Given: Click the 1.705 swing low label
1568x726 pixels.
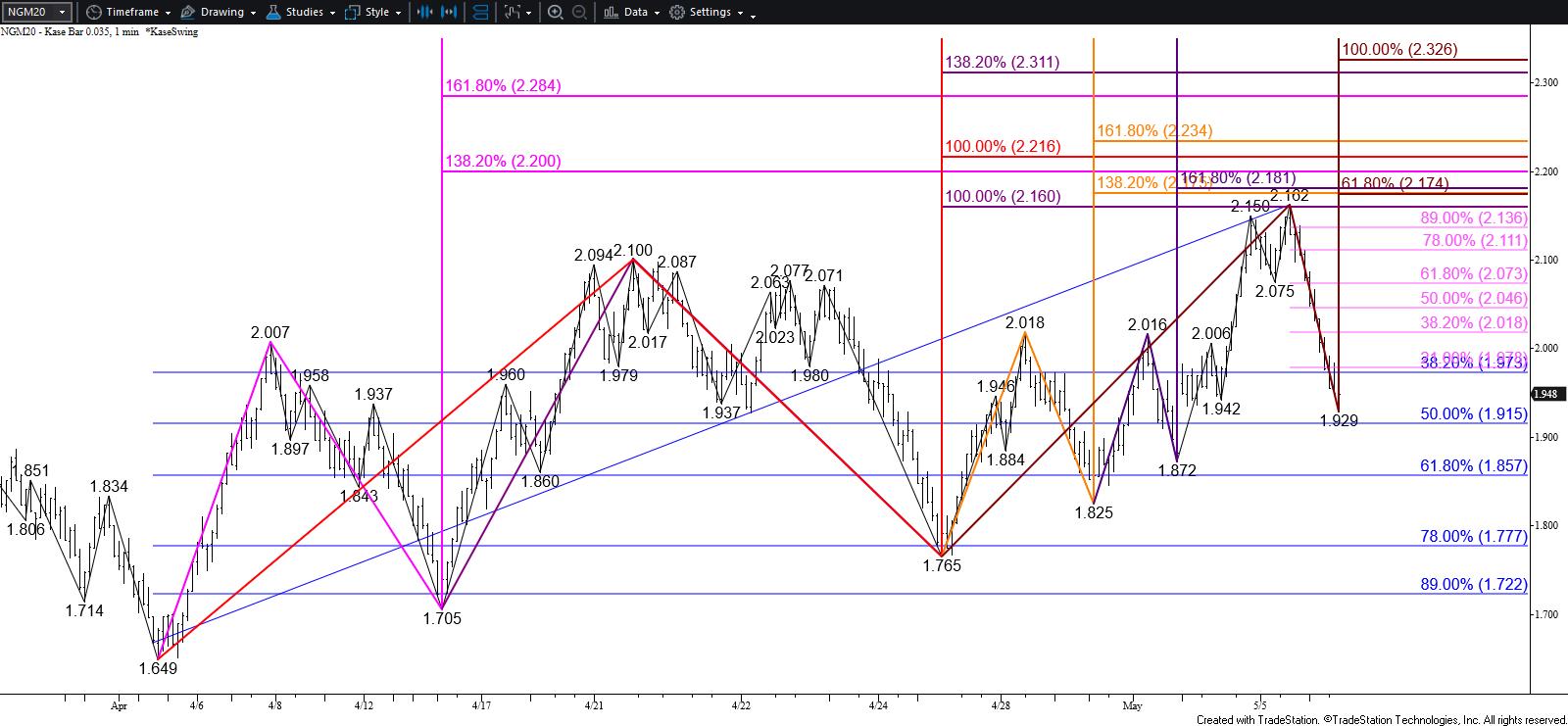Looking at the screenshot, I should pyautogui.click(x=442, y=619).
